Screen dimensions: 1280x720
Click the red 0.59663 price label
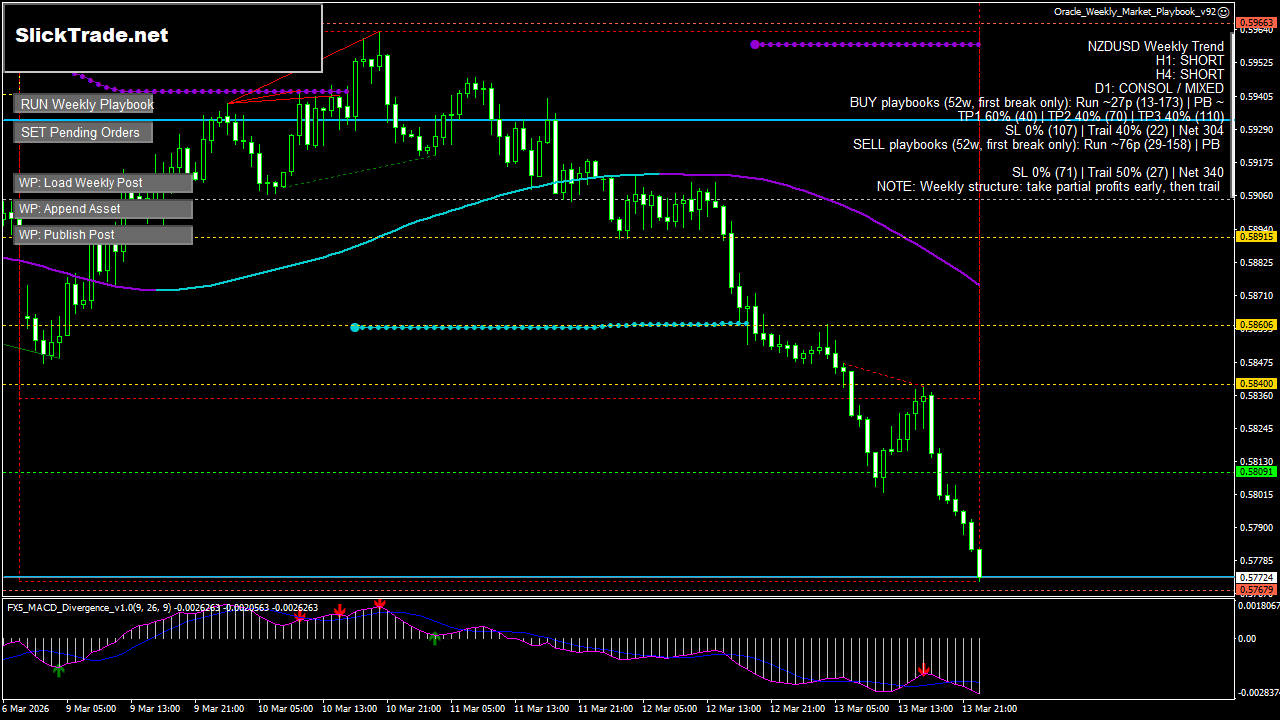[1255, 22]
